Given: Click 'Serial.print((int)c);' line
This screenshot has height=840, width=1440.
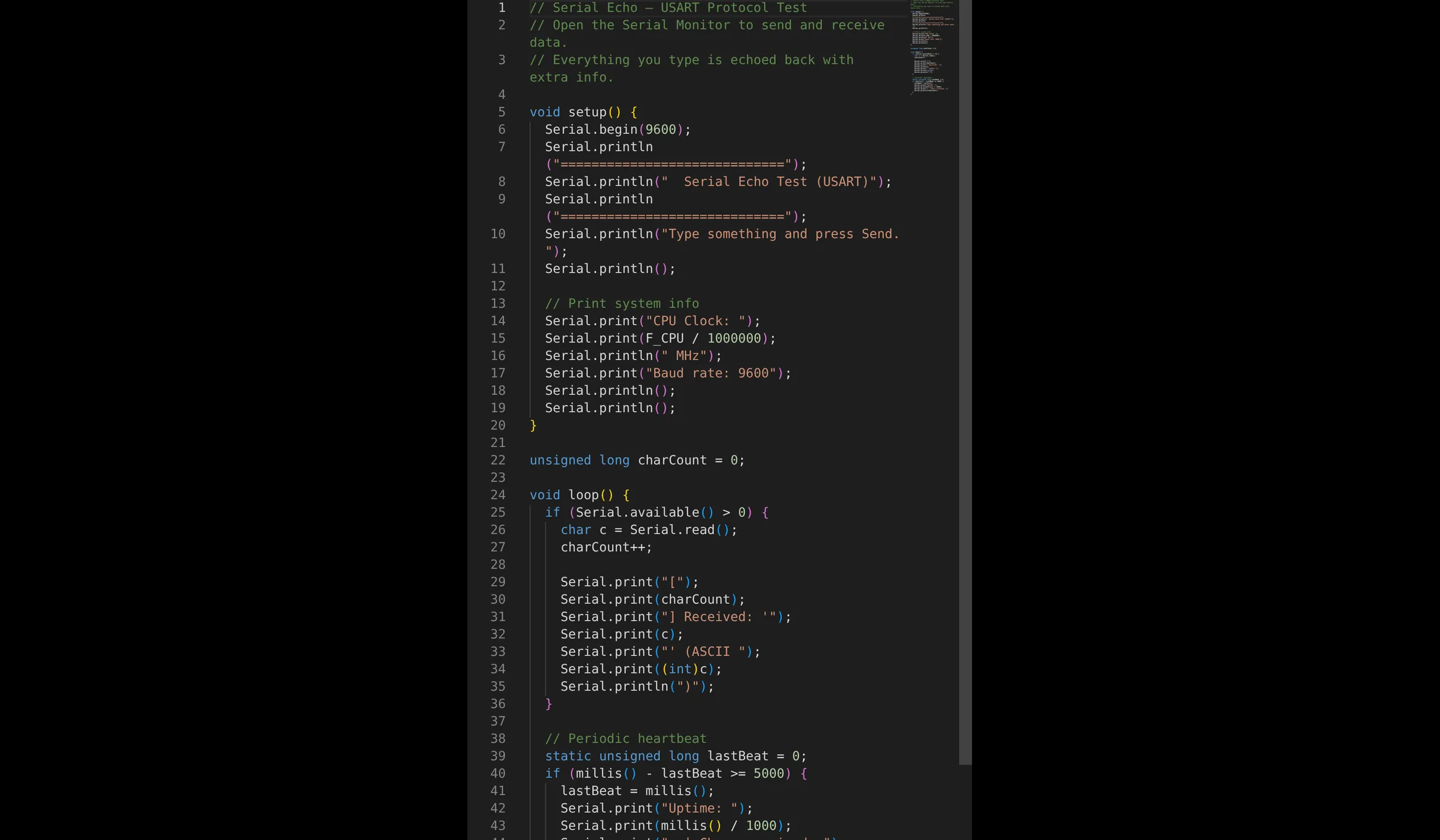Looking at the screenshot, I should pyautogui.click(x=641, y=669).
